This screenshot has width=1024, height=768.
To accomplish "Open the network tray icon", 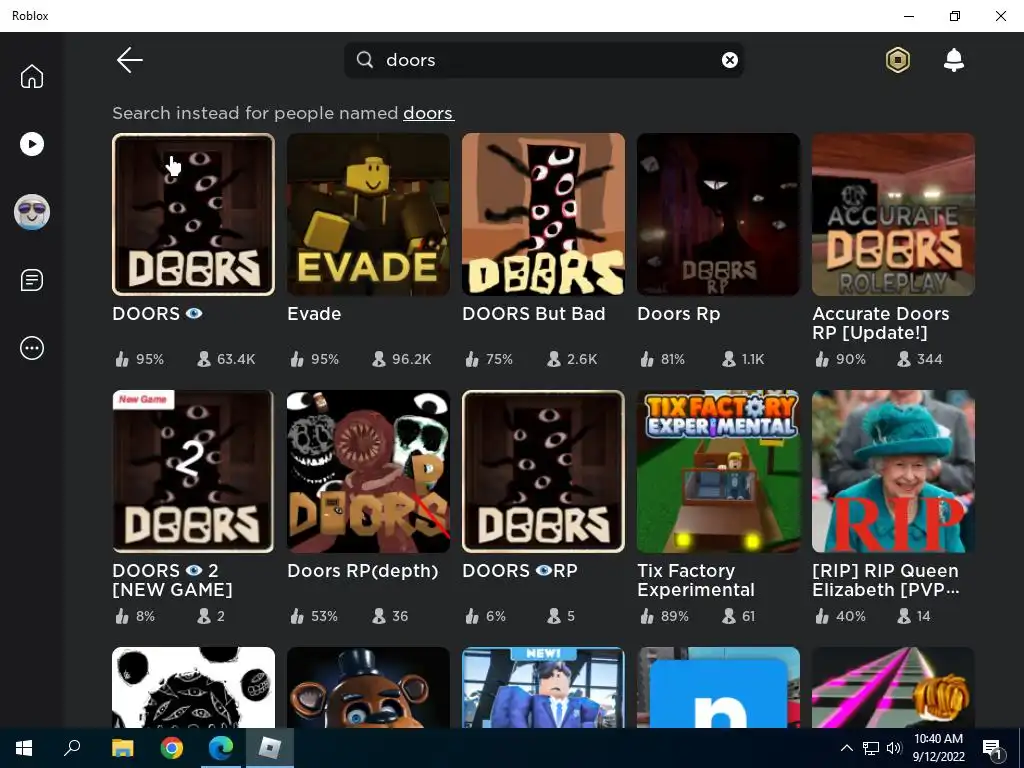I will coord(871,748).
